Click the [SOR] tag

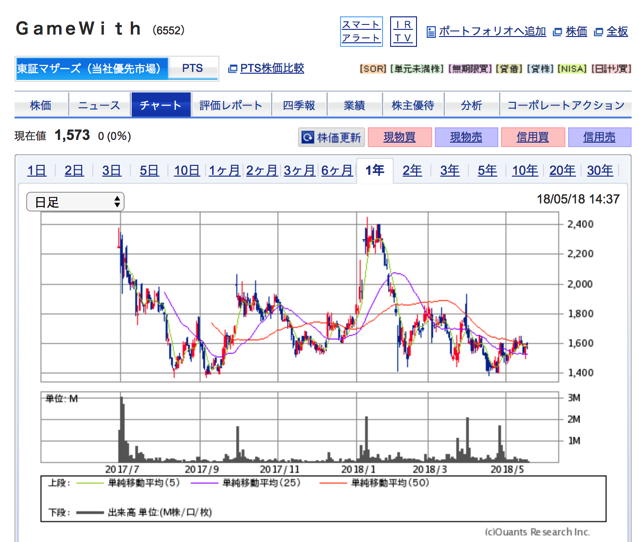[372, 69]
